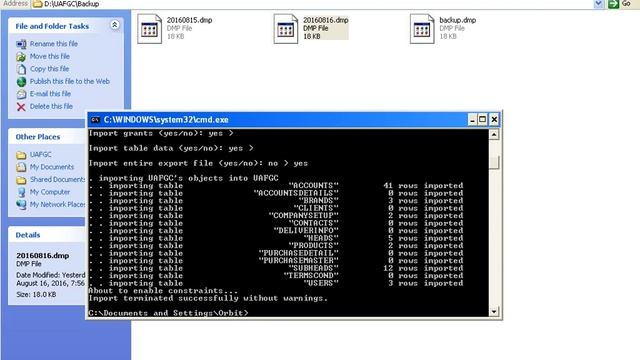This screenshot has height=360, width=640.
Task: Rename this file link
Action: pyautogui.click(x=53, y=44)
